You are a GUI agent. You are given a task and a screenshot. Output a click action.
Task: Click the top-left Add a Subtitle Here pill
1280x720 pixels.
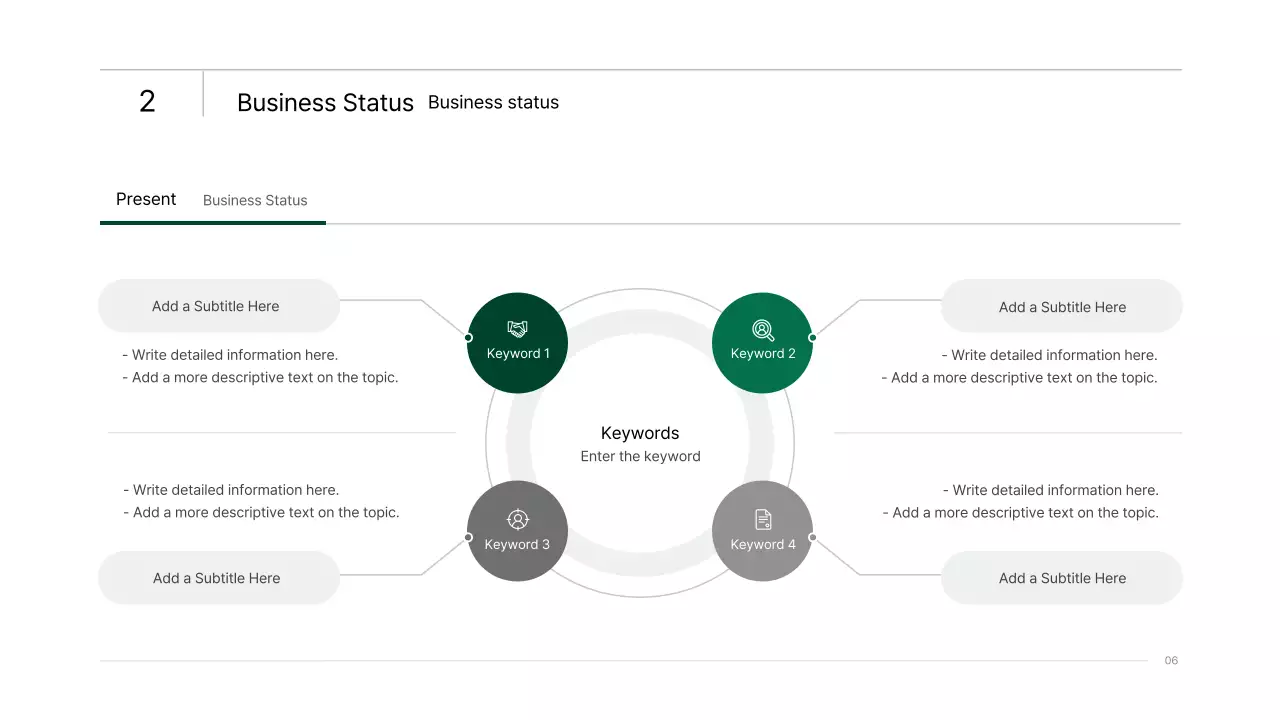point(218,305)
